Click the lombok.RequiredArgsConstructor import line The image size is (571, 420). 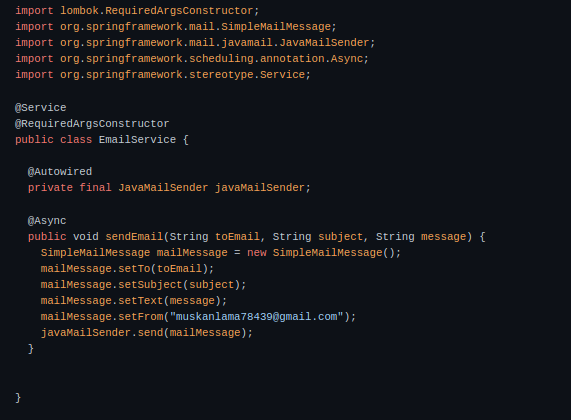[x=137, y=11]
